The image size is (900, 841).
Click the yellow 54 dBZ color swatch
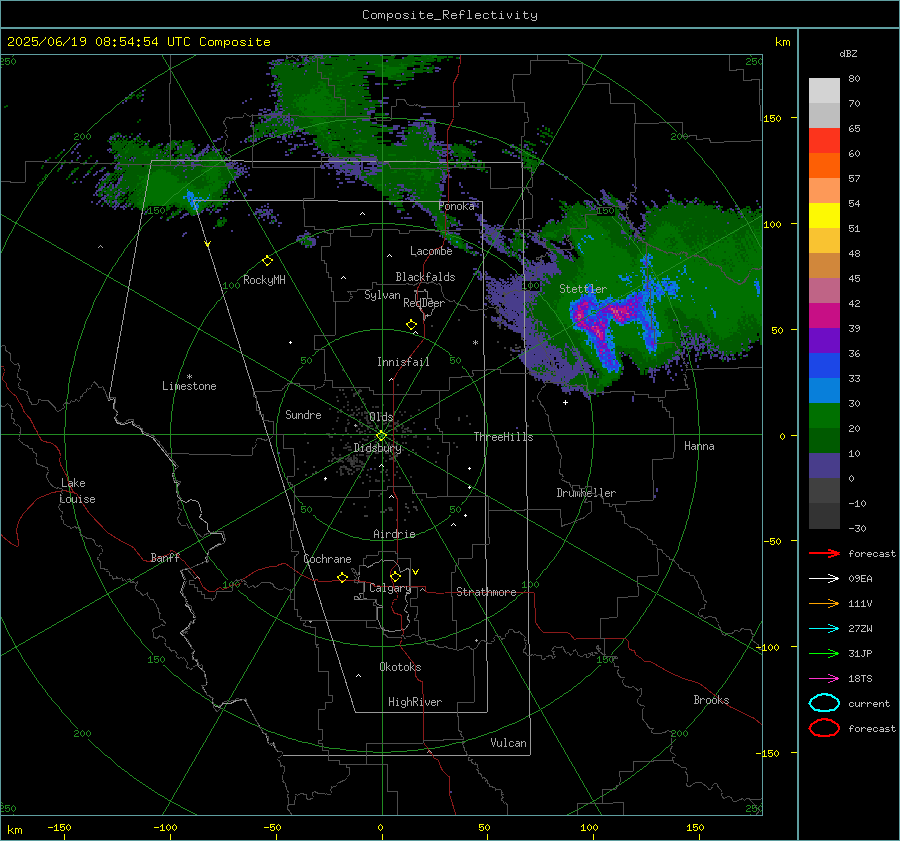click(x=824, y=215)
